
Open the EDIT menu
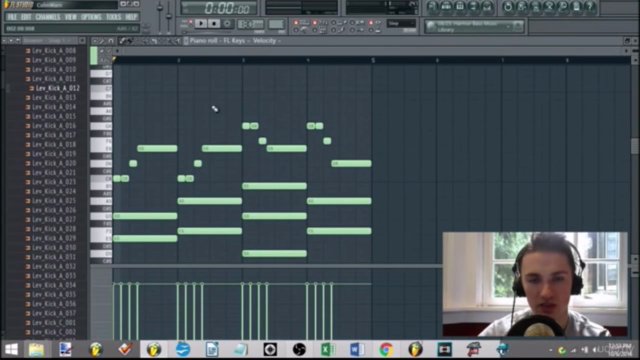tap(26, 17)
